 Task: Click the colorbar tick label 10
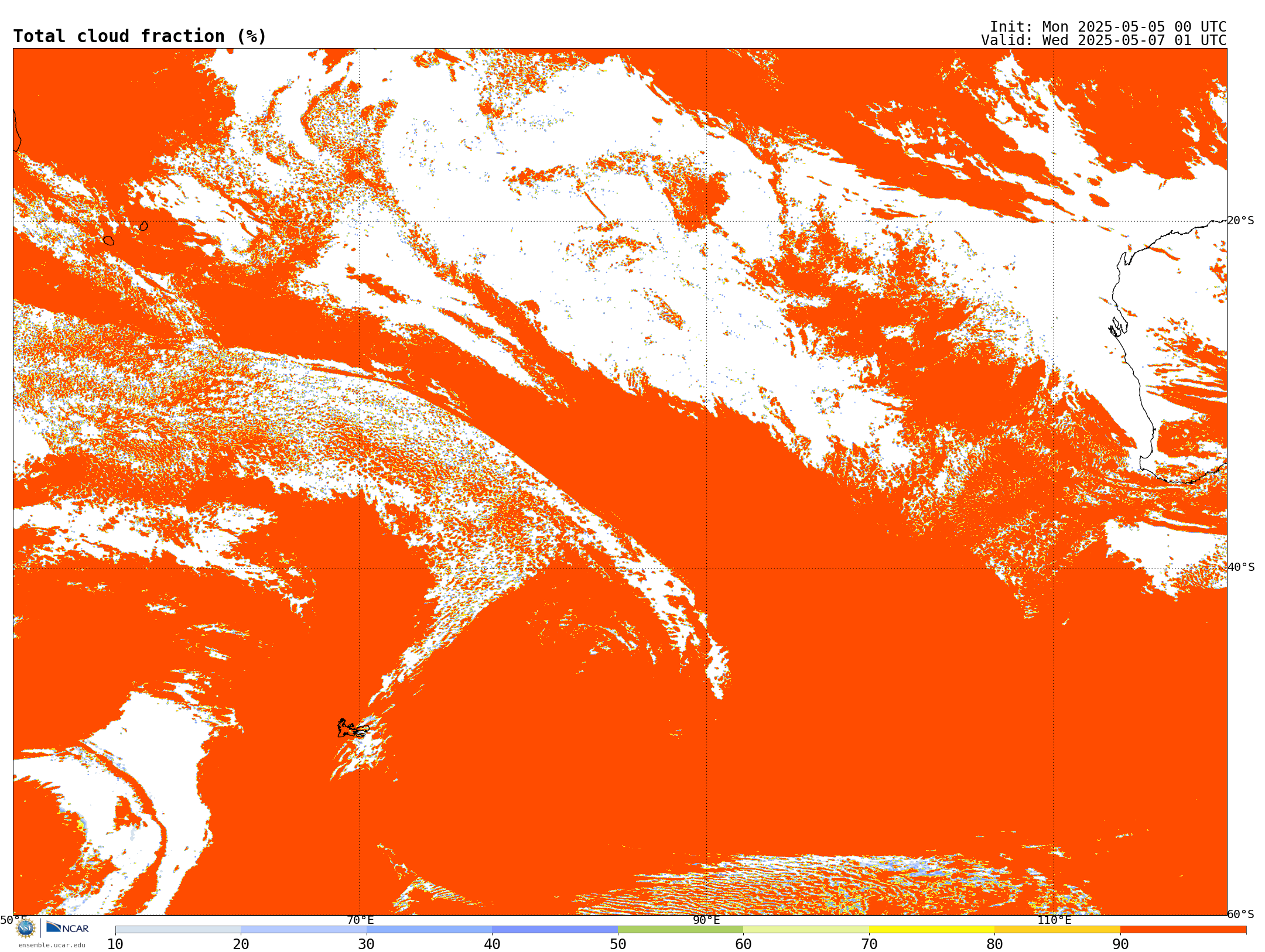[x=115, y=944]
